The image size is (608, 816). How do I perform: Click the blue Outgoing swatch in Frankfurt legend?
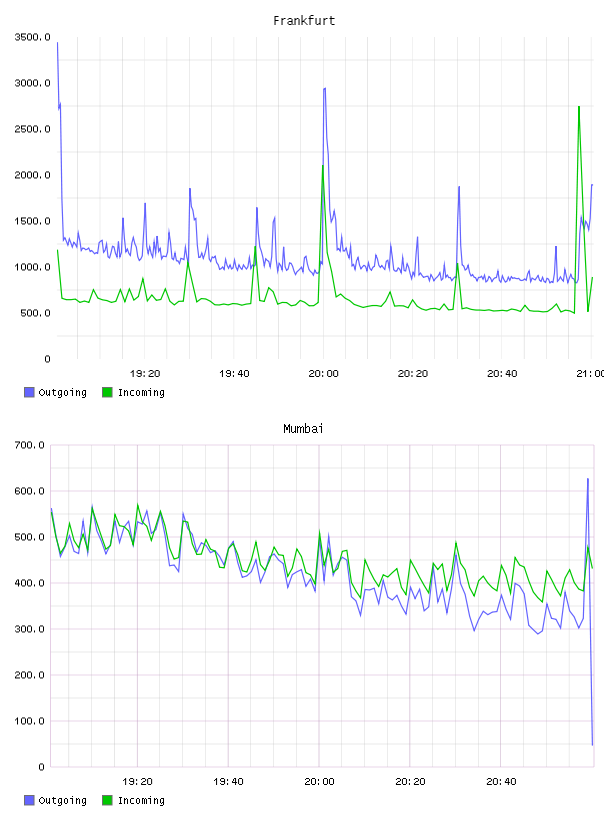click(x=29, y=392)
